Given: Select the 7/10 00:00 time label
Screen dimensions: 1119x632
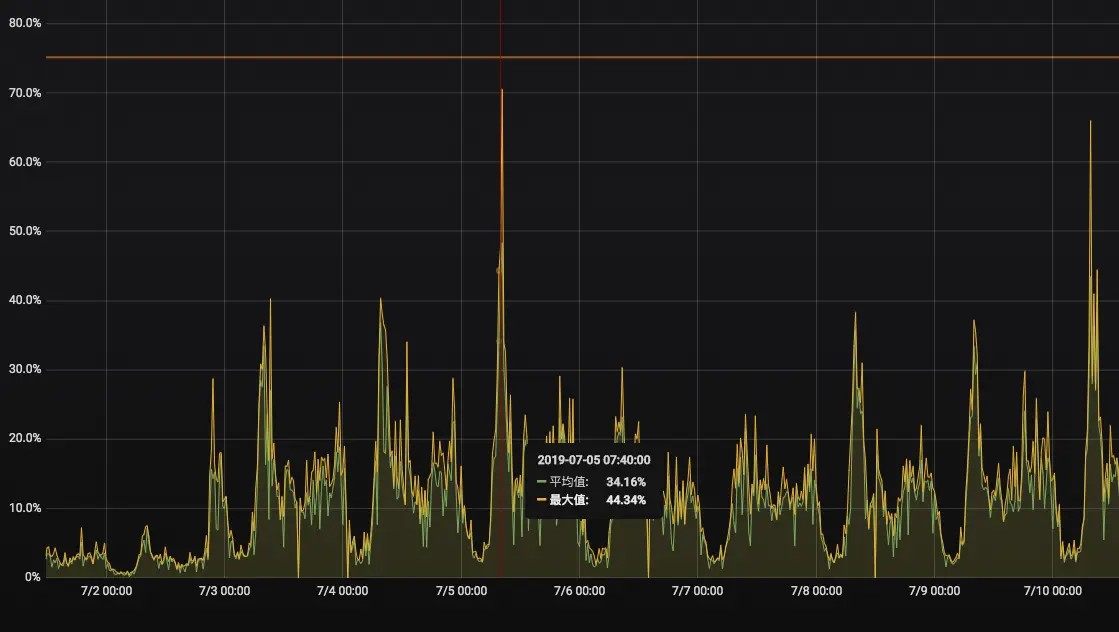Looking at the screenshot, I should [x=1053, y=591].
